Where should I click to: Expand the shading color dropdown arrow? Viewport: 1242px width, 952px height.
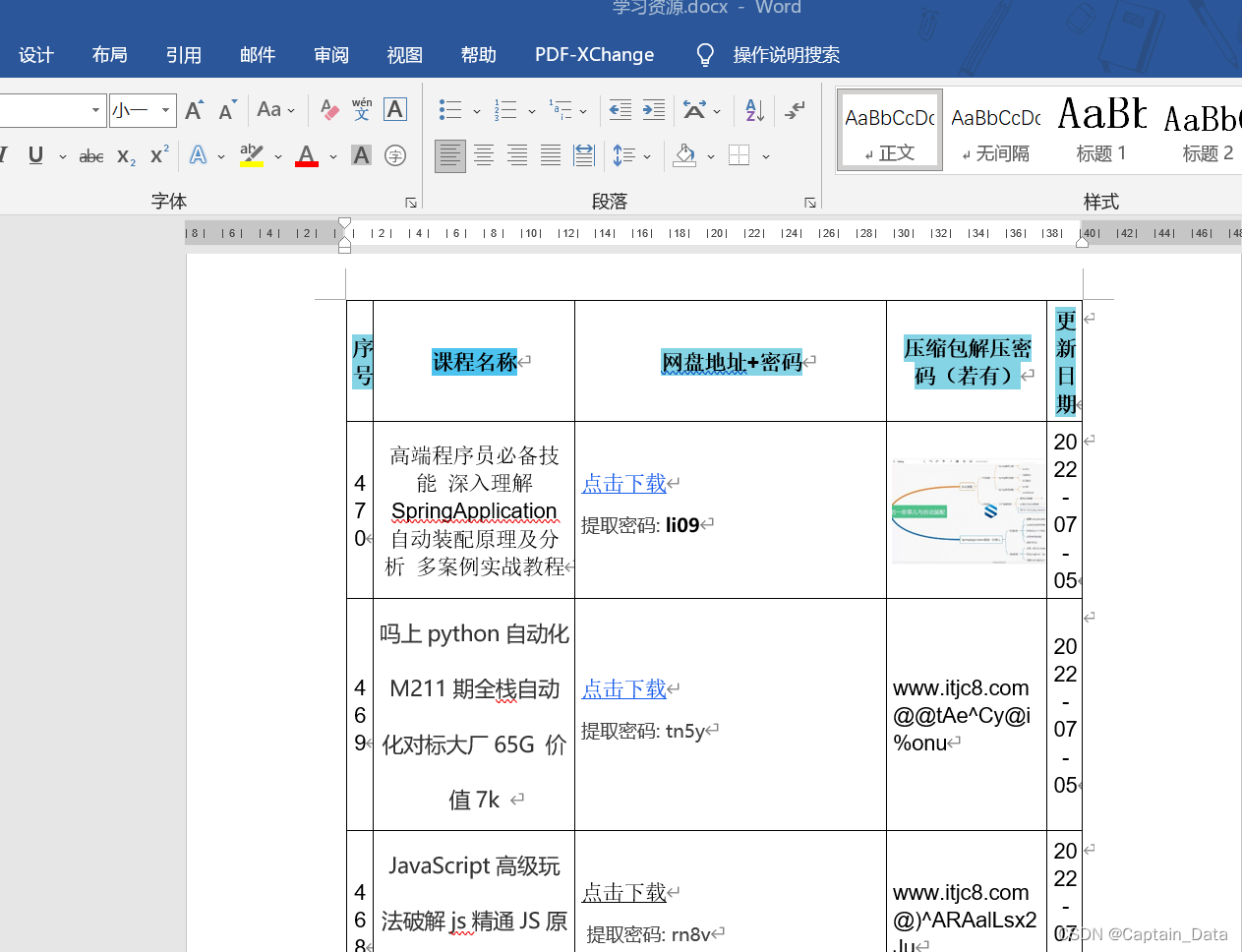coord(711,156)
